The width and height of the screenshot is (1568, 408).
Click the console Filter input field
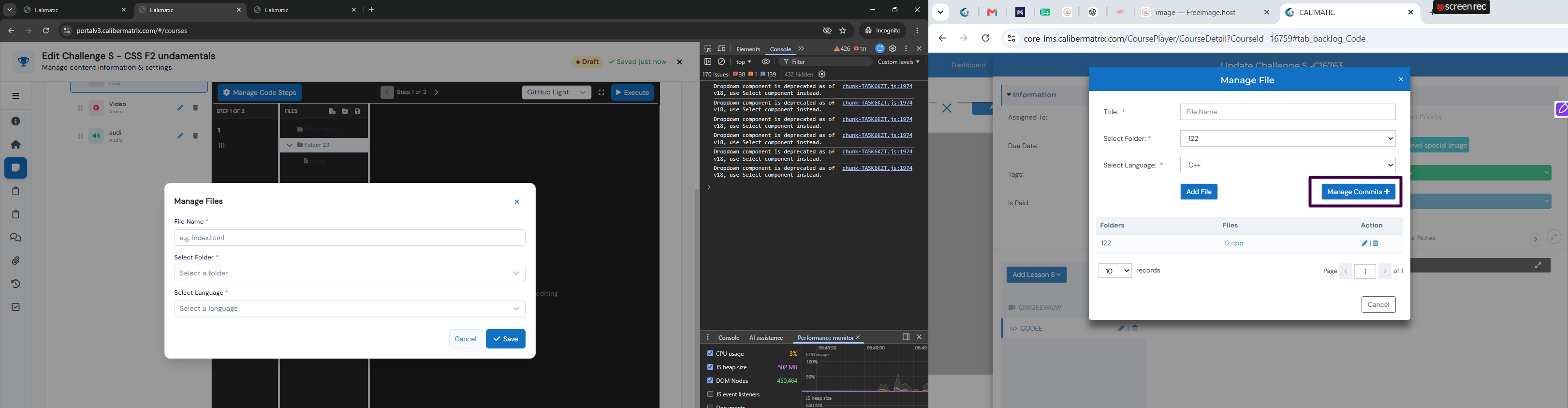[x=825, y=61]
